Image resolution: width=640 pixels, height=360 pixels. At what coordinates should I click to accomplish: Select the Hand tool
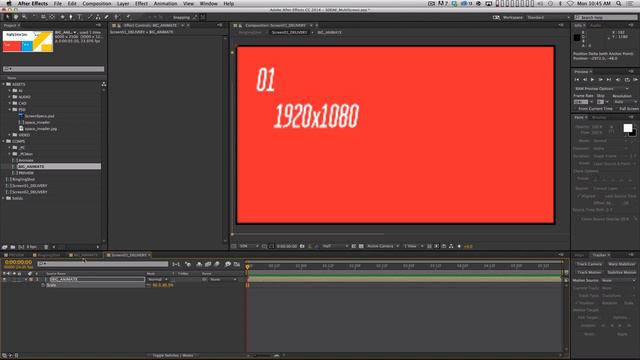point(16,17)
